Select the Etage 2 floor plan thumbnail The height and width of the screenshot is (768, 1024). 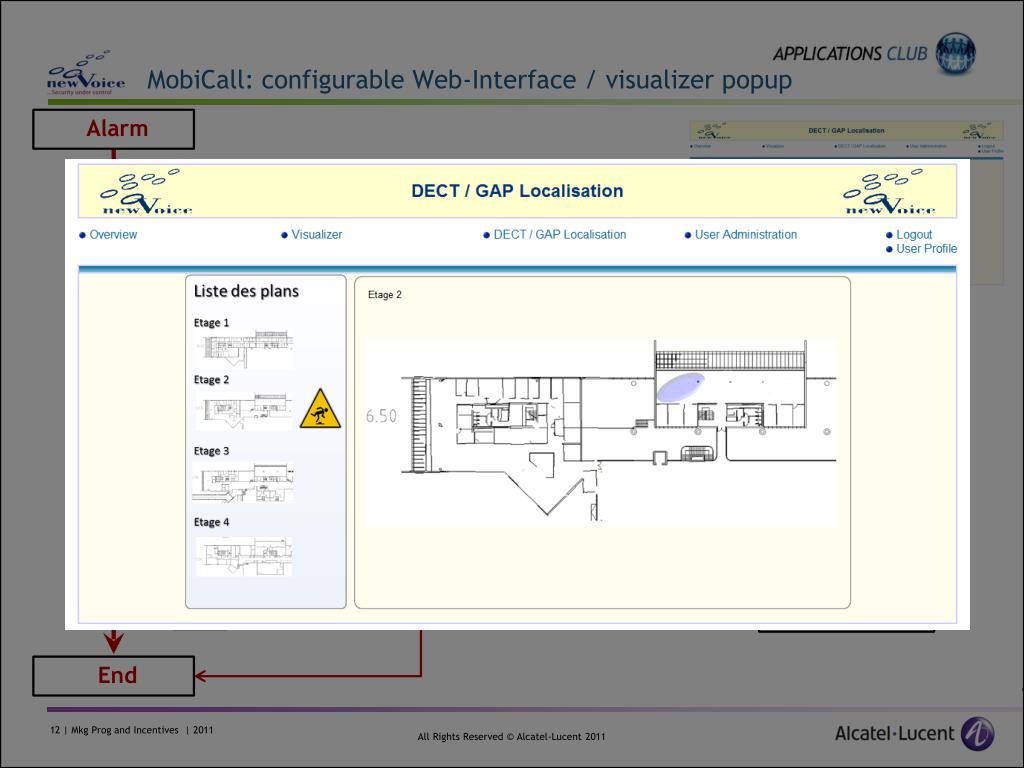tap(244, 409)
